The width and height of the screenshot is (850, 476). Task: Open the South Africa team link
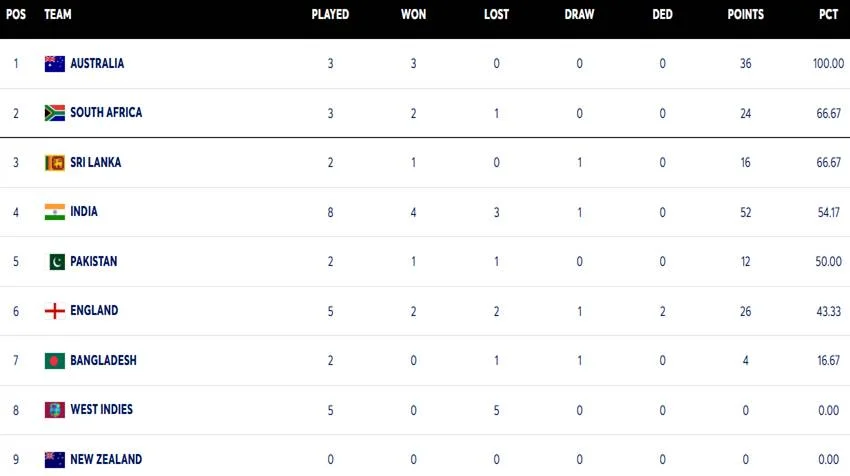pos(106,113)
